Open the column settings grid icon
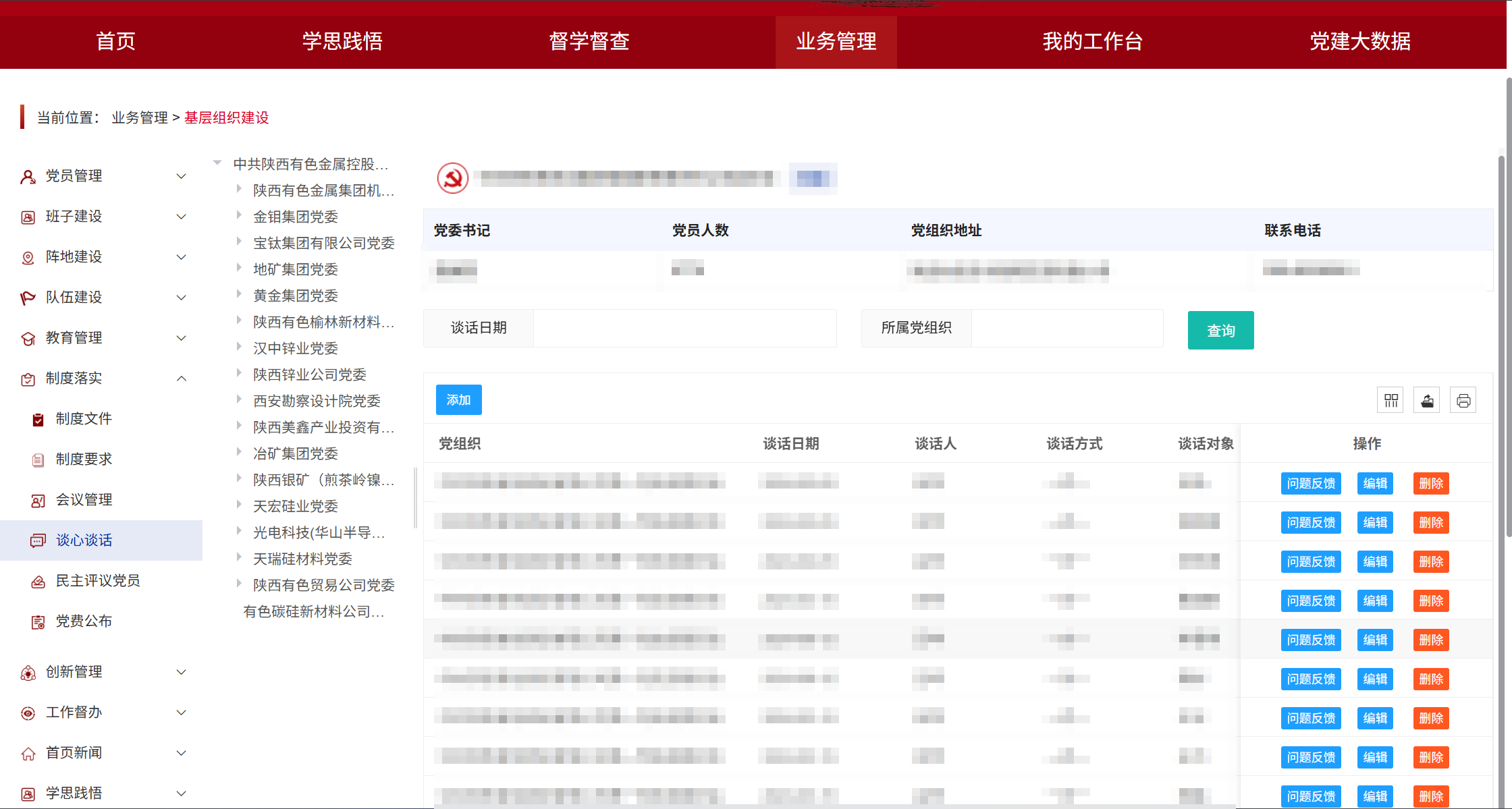 (1390, 399)
